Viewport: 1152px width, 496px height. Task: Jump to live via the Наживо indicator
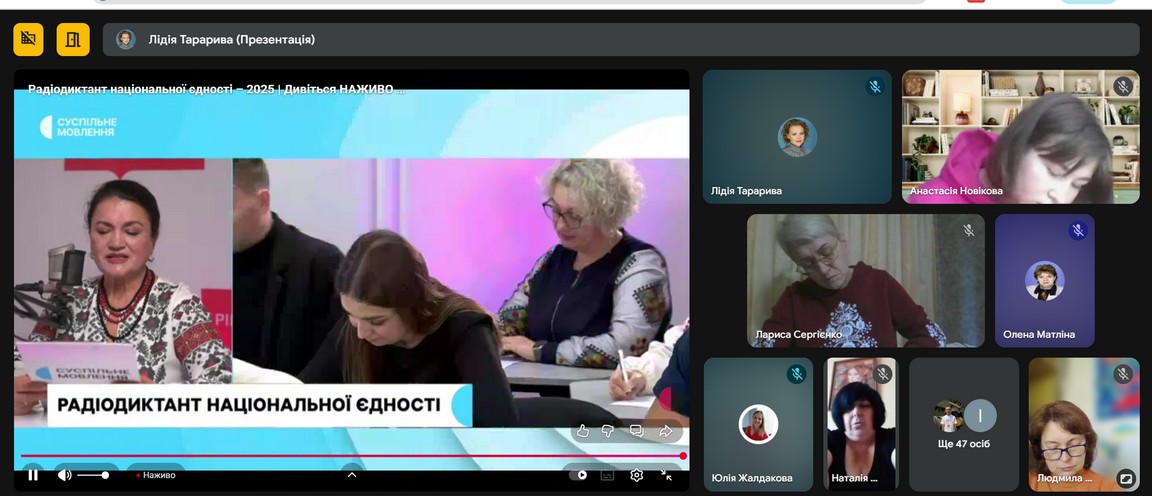157,475
